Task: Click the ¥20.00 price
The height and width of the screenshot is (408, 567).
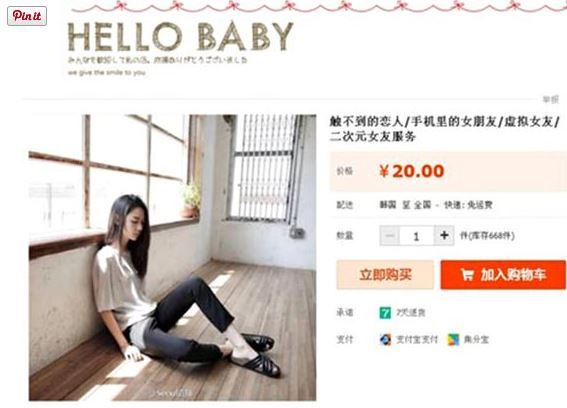Action: [x=412, y=171]
